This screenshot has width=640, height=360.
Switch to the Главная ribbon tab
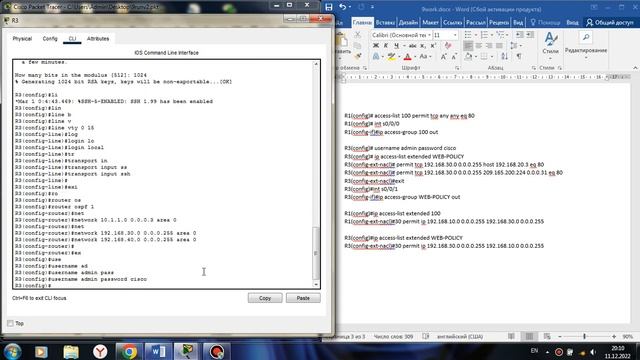tap(362, 22)
